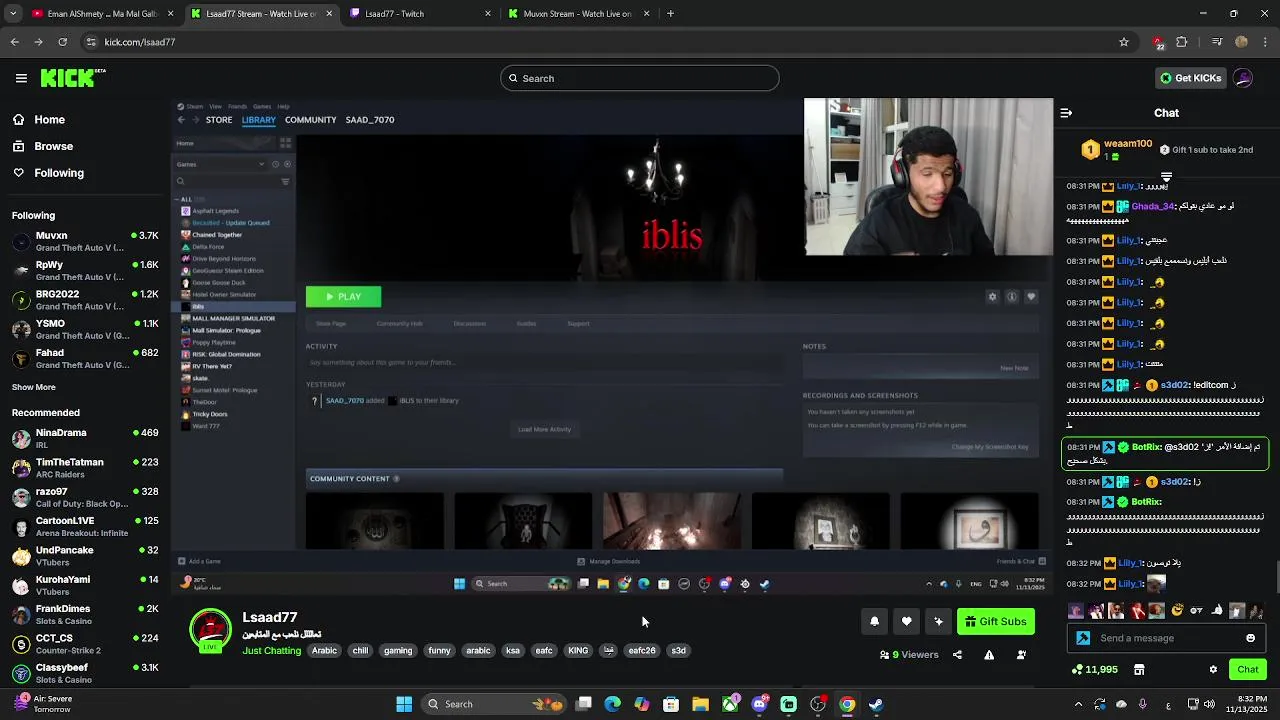Screen dimensions: 1280x720
Task: Click the report warning triangle icon
Action: coord(989,655)
